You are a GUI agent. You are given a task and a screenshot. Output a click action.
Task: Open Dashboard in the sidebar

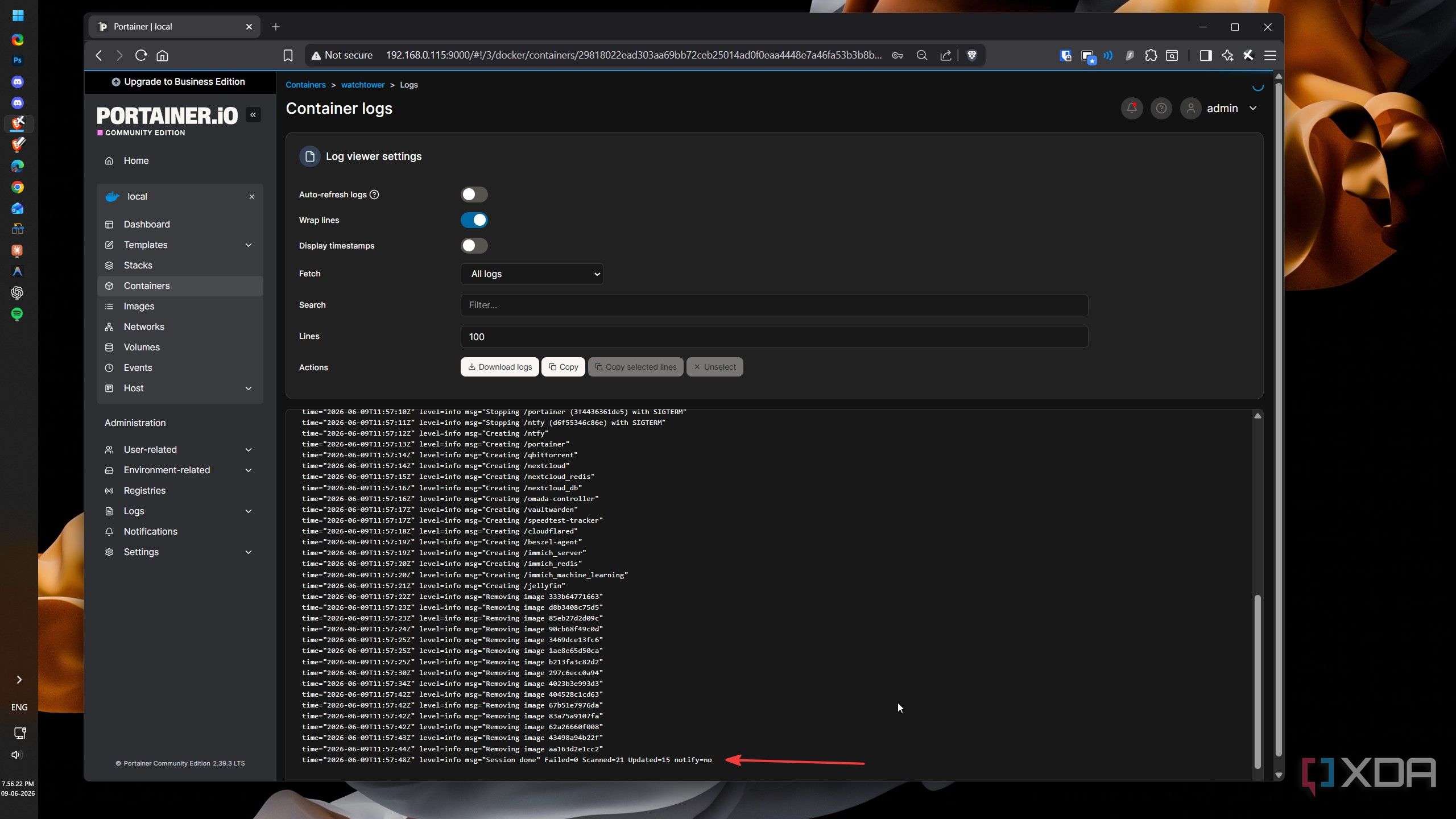point(180,225)
